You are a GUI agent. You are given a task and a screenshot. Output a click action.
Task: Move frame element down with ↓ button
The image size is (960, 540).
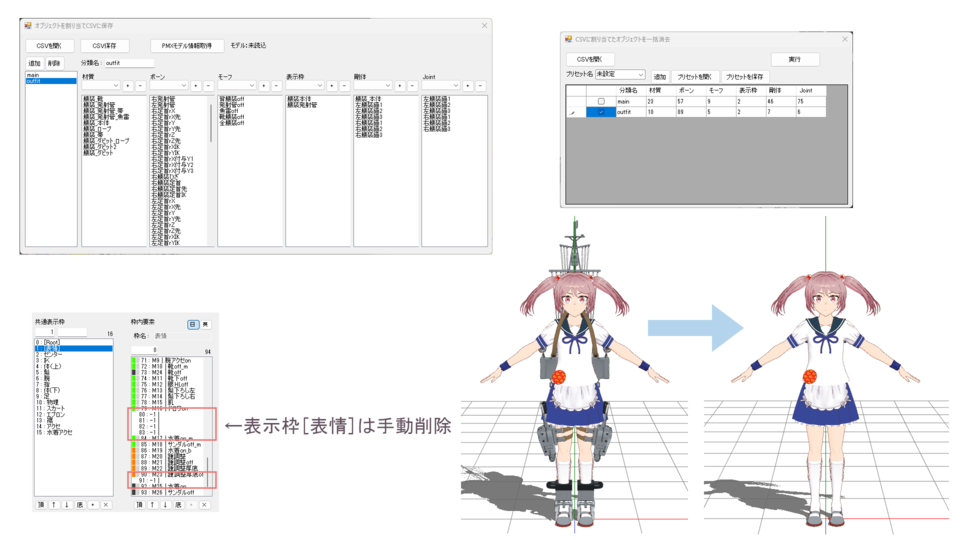pos(165,505)
